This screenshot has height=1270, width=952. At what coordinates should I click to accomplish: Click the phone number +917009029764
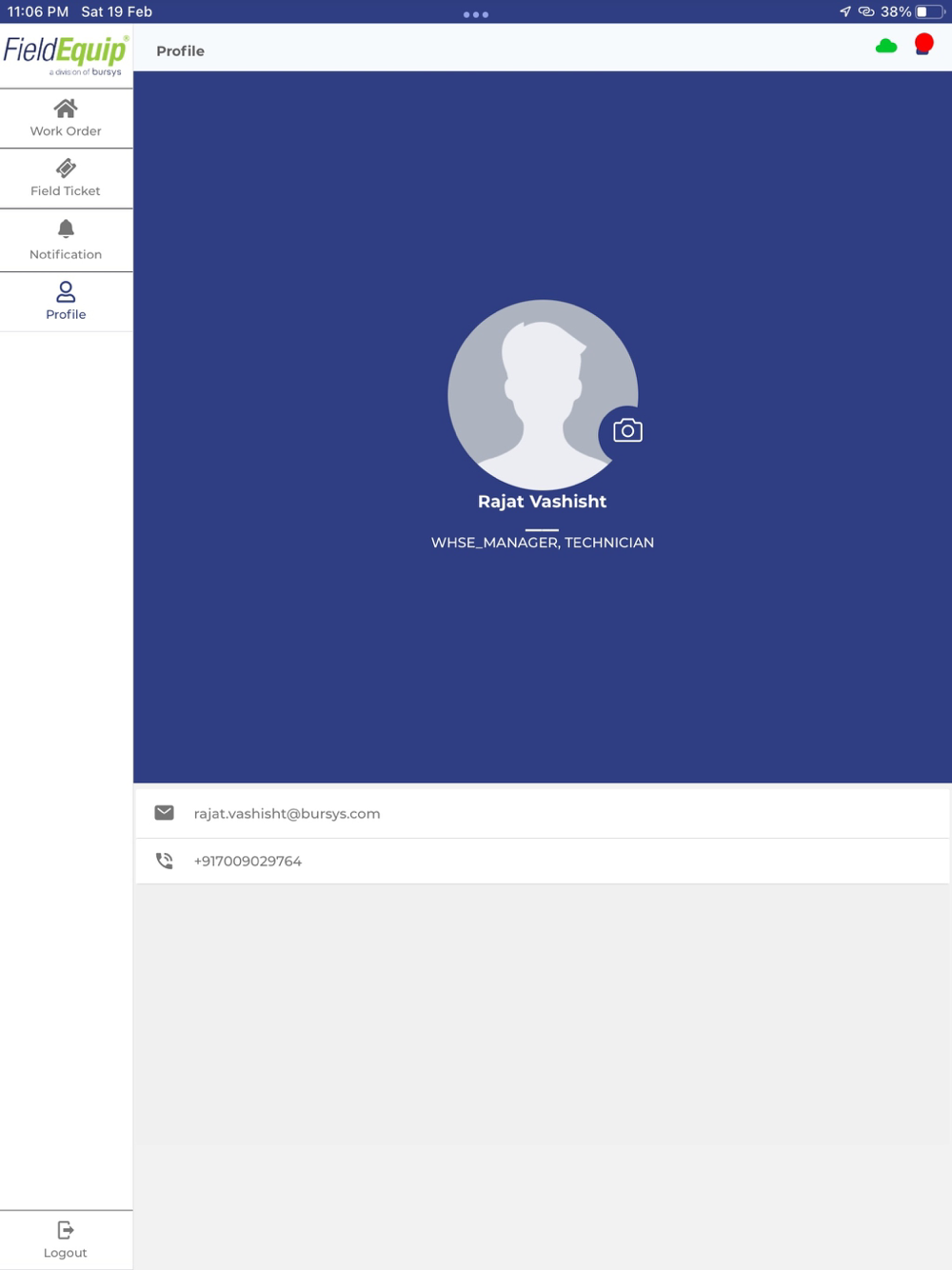[x=248, y=861]
